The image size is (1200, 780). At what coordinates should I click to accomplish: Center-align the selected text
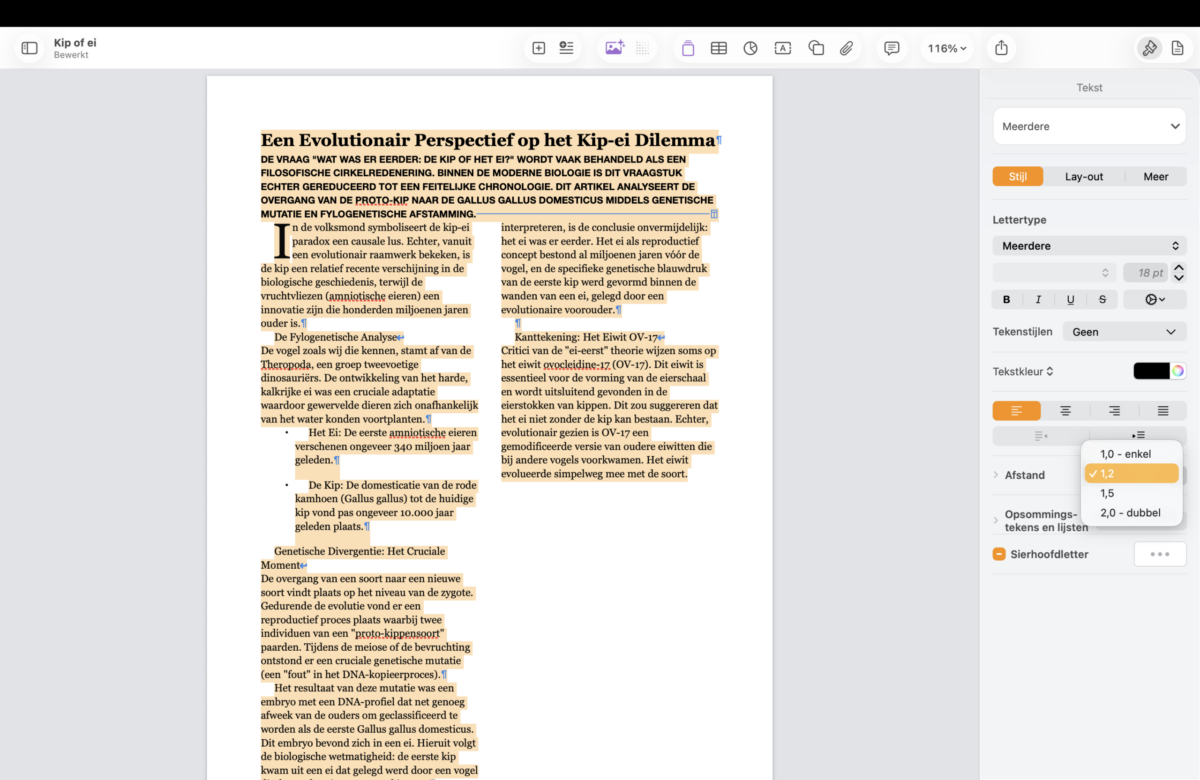(x=1065, y=410)
